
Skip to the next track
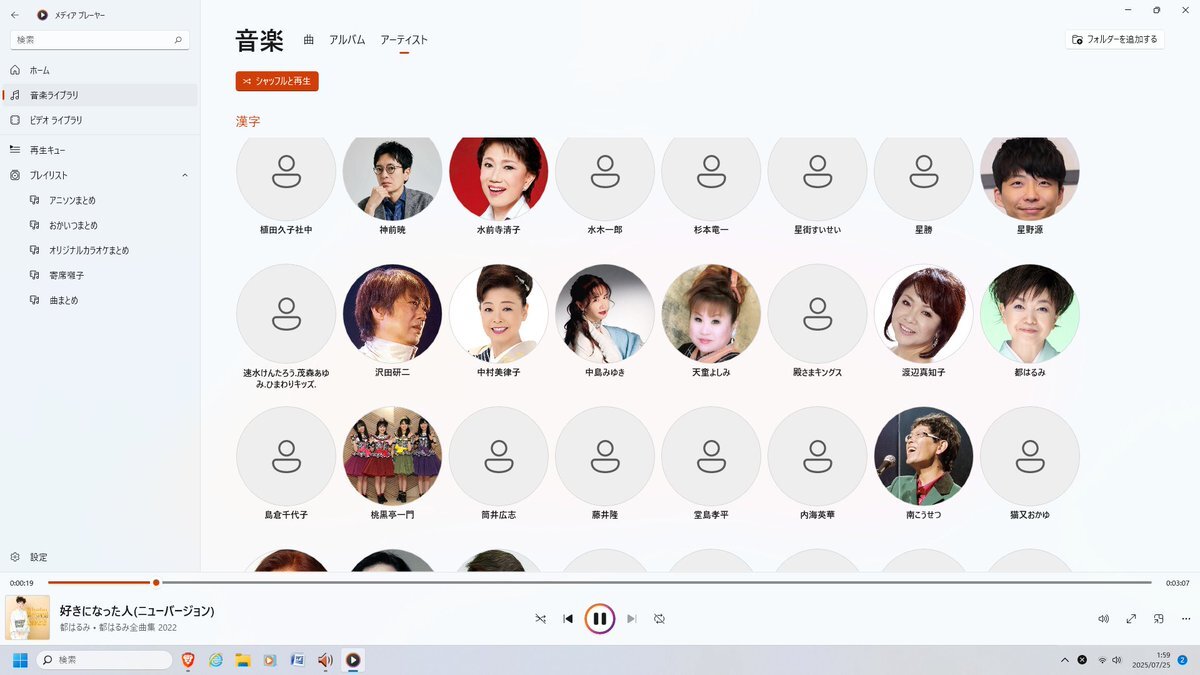(x=631, y=619)
